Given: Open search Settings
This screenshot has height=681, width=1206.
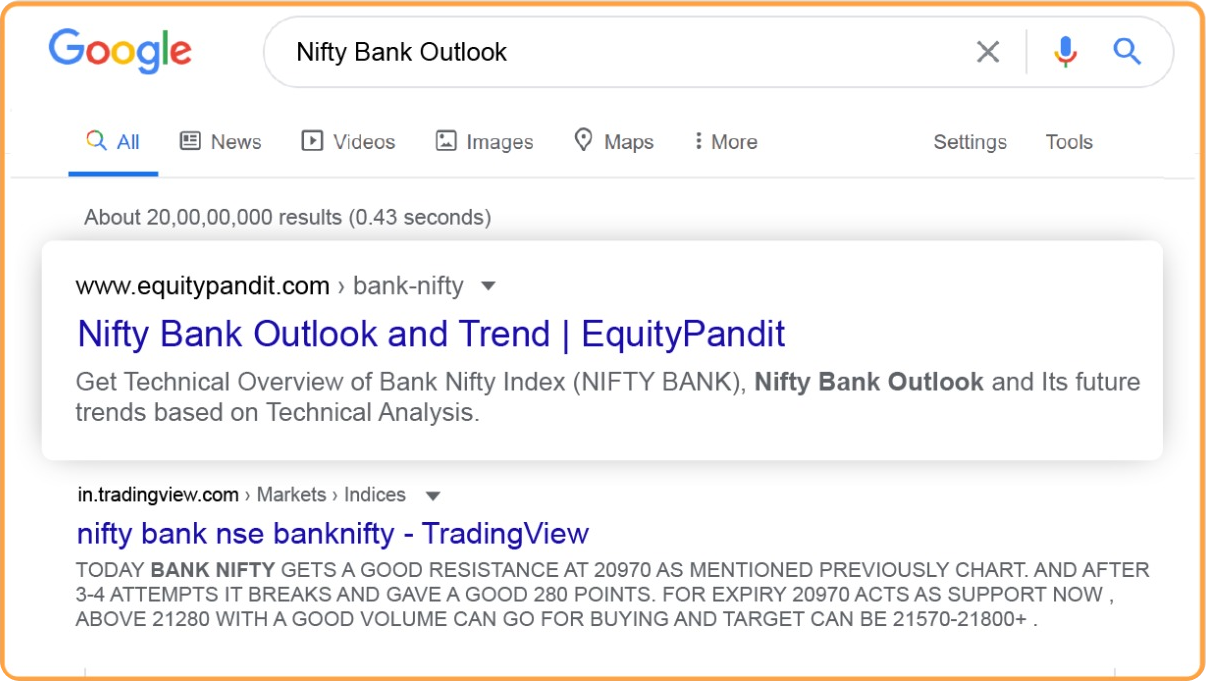Looking at the screenshot, I should 970,142.
